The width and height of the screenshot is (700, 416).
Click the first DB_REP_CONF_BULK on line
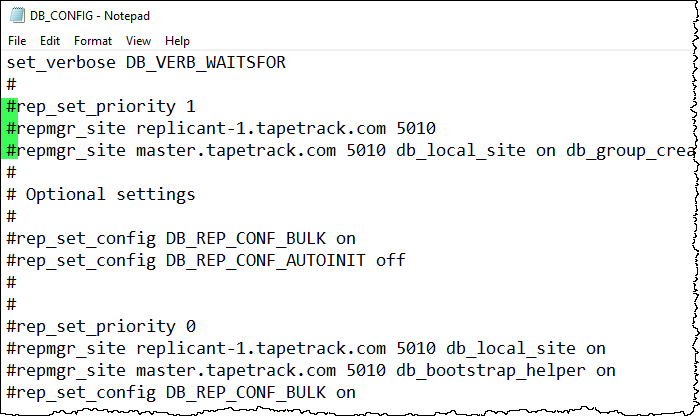[181, 238]
